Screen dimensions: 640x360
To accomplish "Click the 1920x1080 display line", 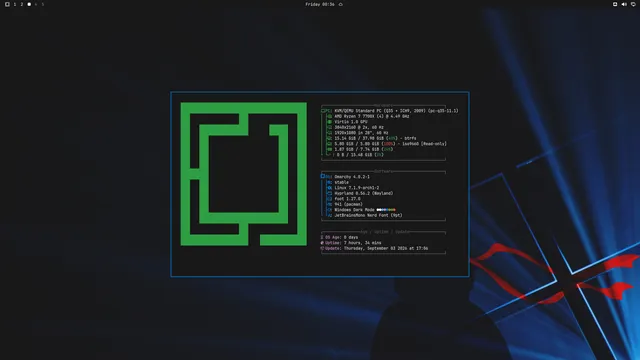I will click(x=361, y=133).
